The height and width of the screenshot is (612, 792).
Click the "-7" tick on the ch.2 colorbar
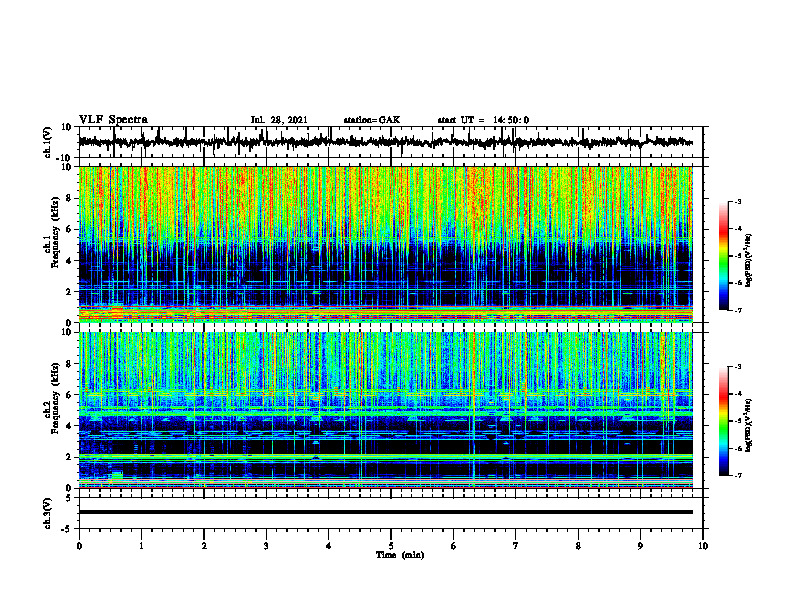click(x=738, y=475)
